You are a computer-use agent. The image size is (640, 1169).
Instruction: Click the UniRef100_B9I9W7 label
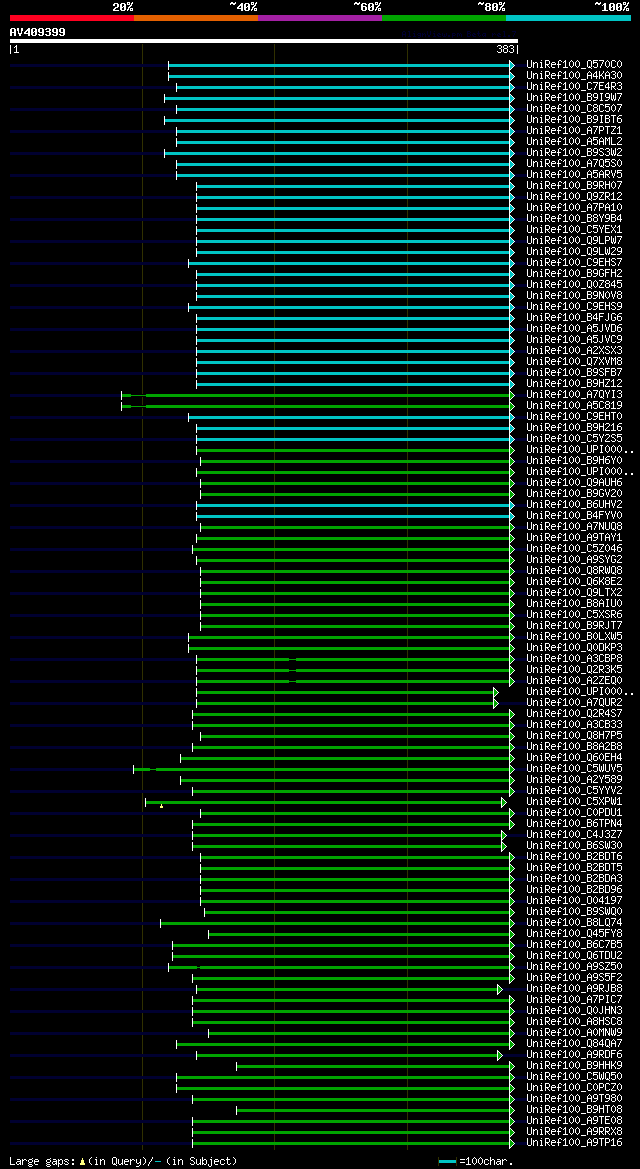click(x=574, y=98)
